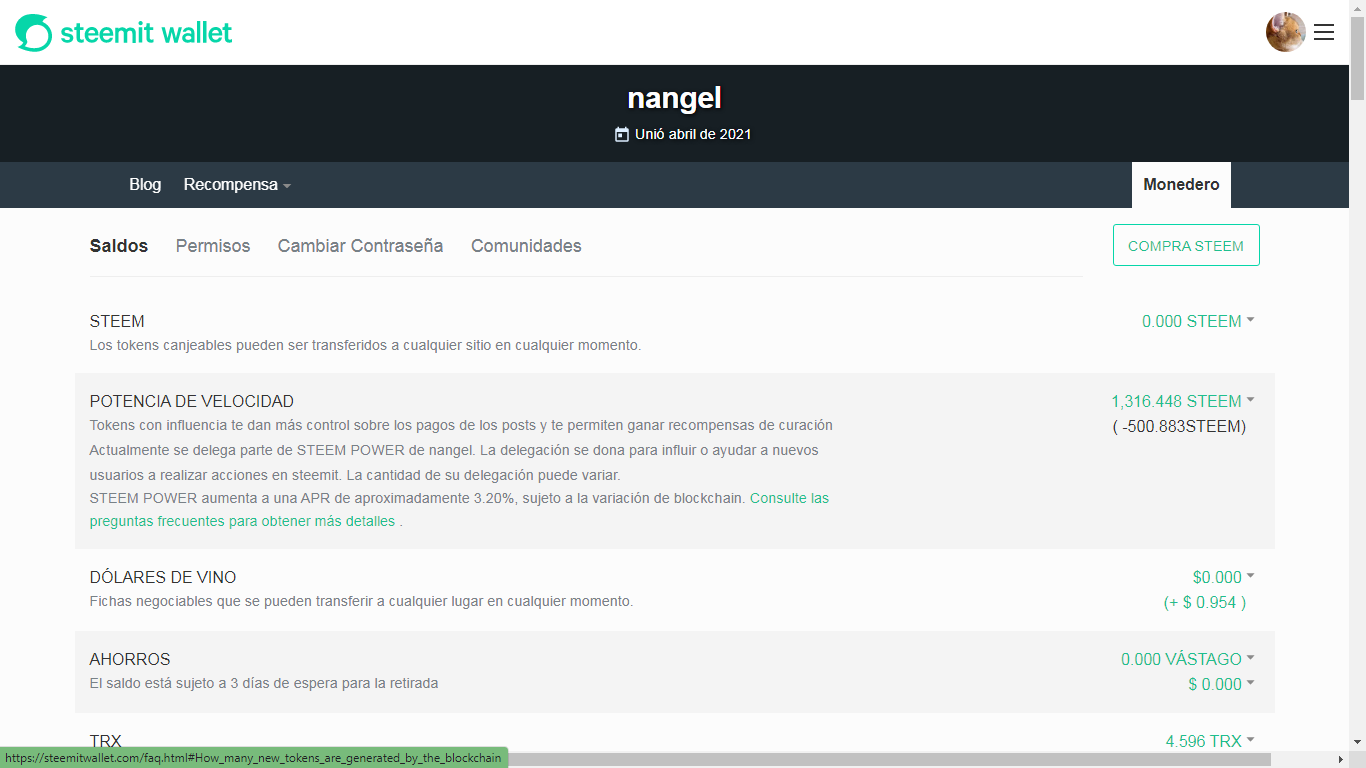This screenshot has width=1366, height=768.
Task: Click the vertical scrollbar thumb
Action: click(x=1357, y=58)
